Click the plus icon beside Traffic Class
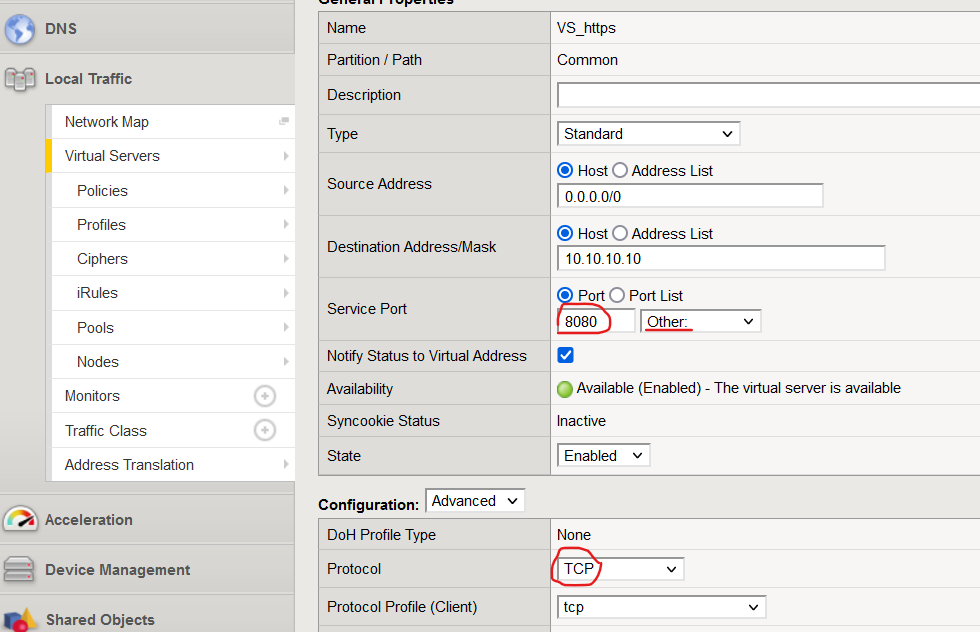Image resolution: width=980 pixels, height=632 pixels. [x=264, y=430]
